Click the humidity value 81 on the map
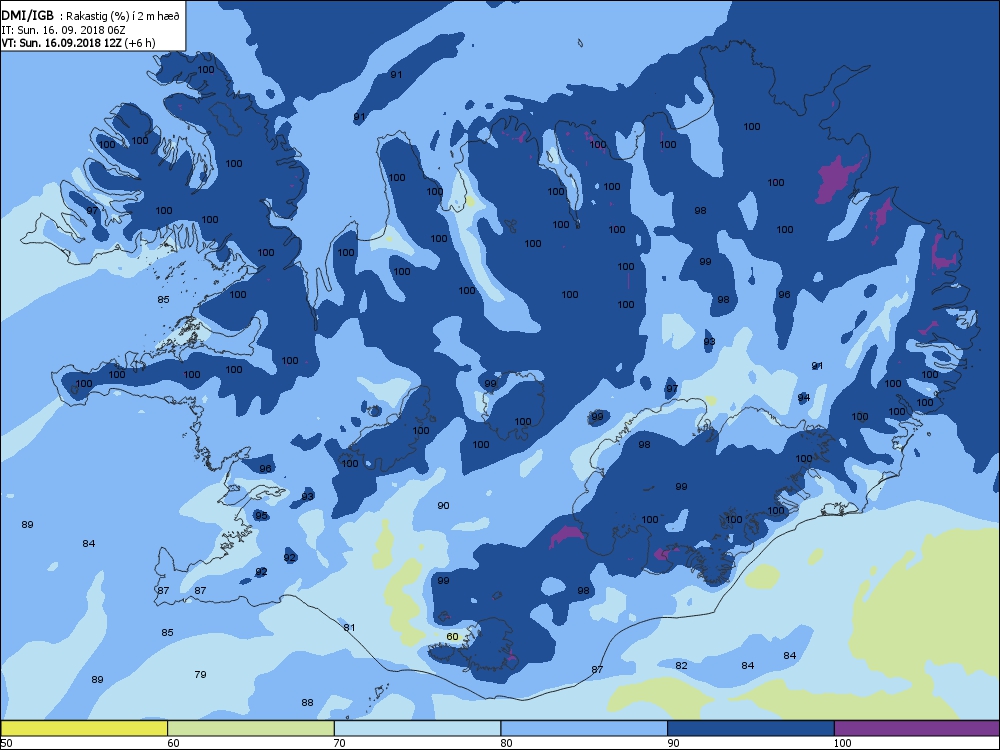 coord(349,627)
